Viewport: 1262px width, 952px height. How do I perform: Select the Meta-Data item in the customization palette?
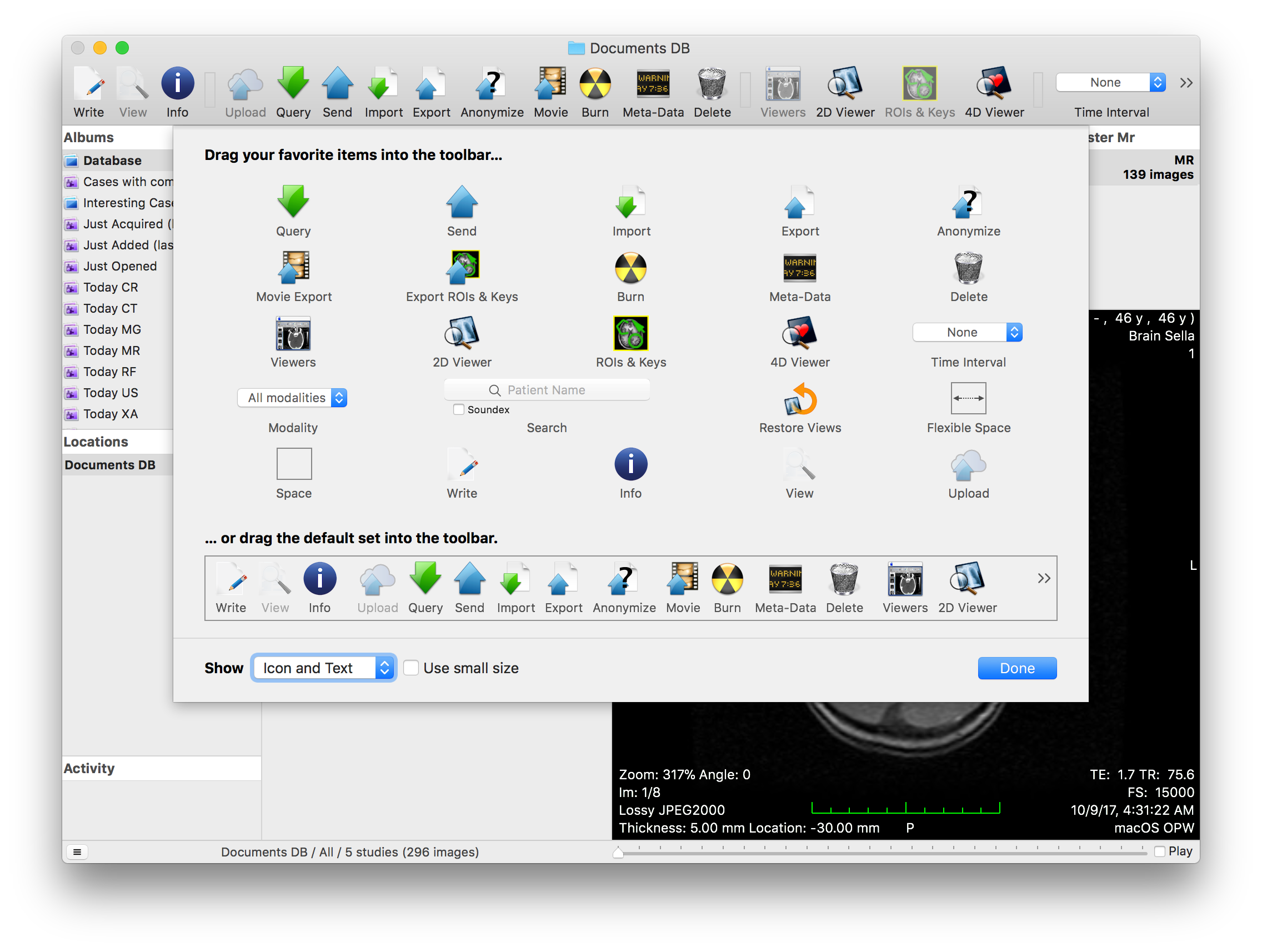(800, 277)
